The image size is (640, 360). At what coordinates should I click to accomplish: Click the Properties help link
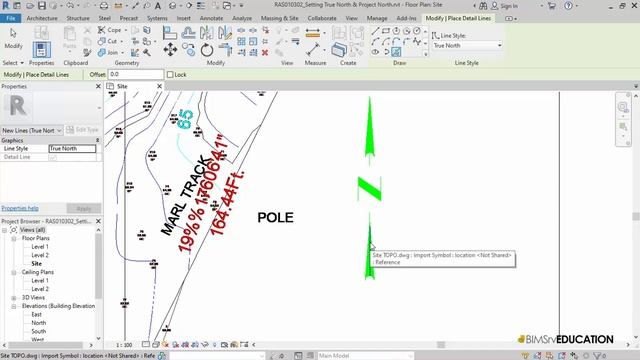coord(20,208)
